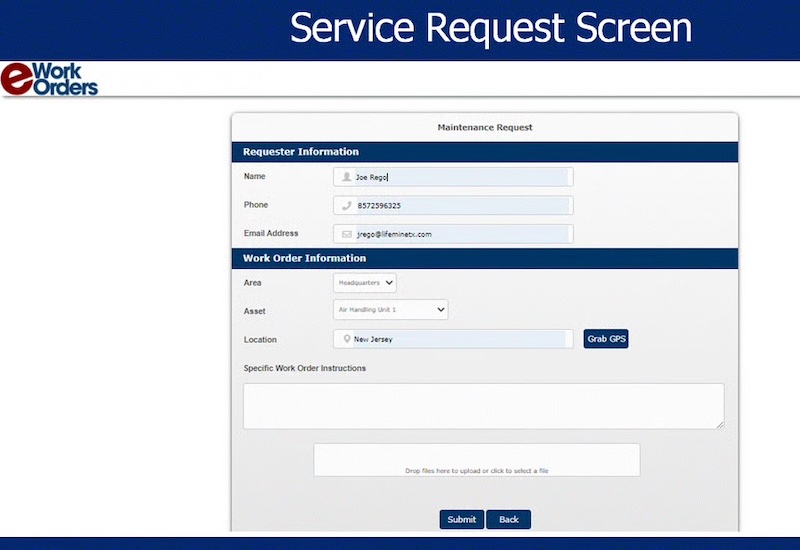
Task: Click the Phone number input field
Action: [453, 206]
